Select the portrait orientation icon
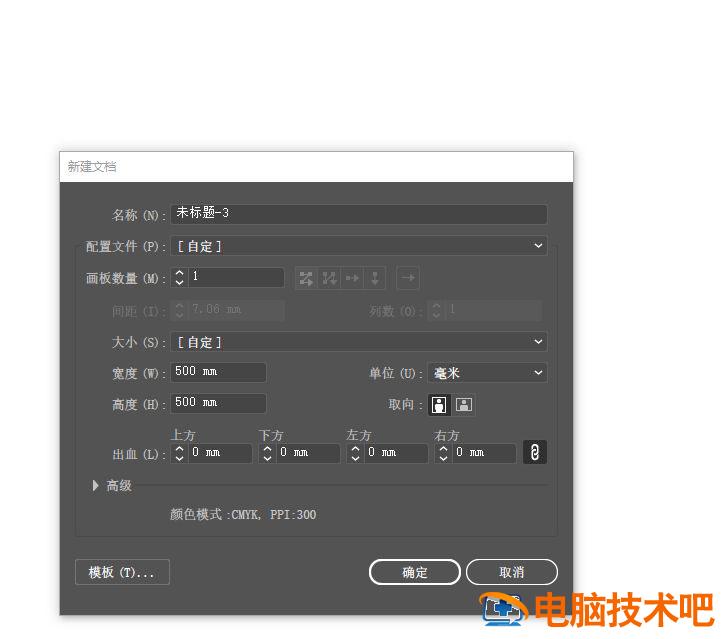The width and height of the screenshot is (721, 639). click(x=439, y=405)
